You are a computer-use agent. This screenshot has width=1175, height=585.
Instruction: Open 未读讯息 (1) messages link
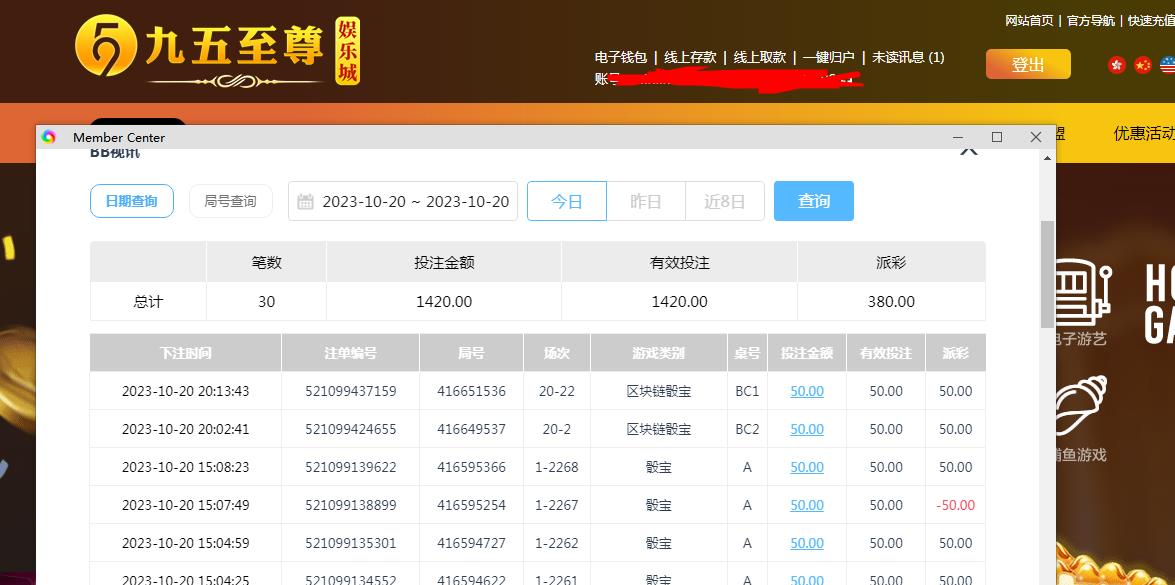coord(908,57)
